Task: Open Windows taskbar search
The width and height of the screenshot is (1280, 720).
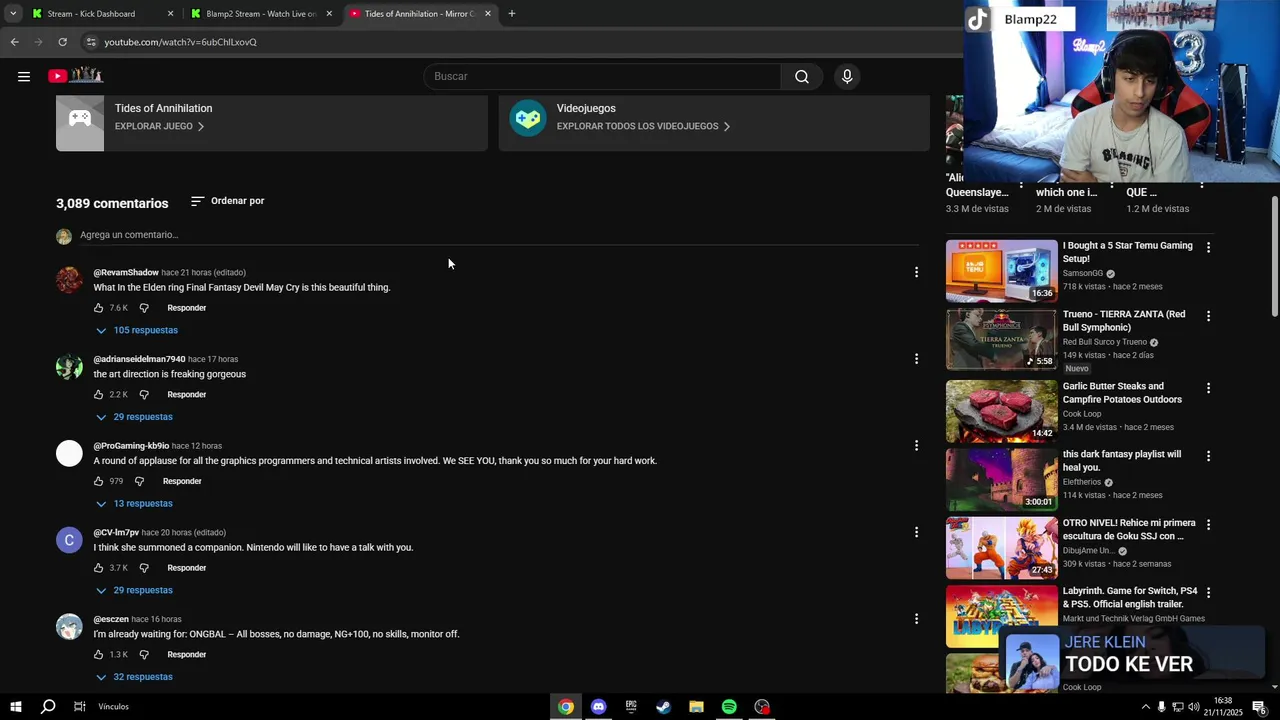Action: pyautogui.click(x=48, y=707)
